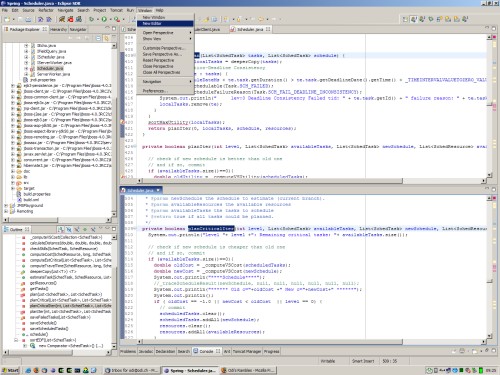
Task: Choose New Editor in the Window menu
Action: pos(165,23)
